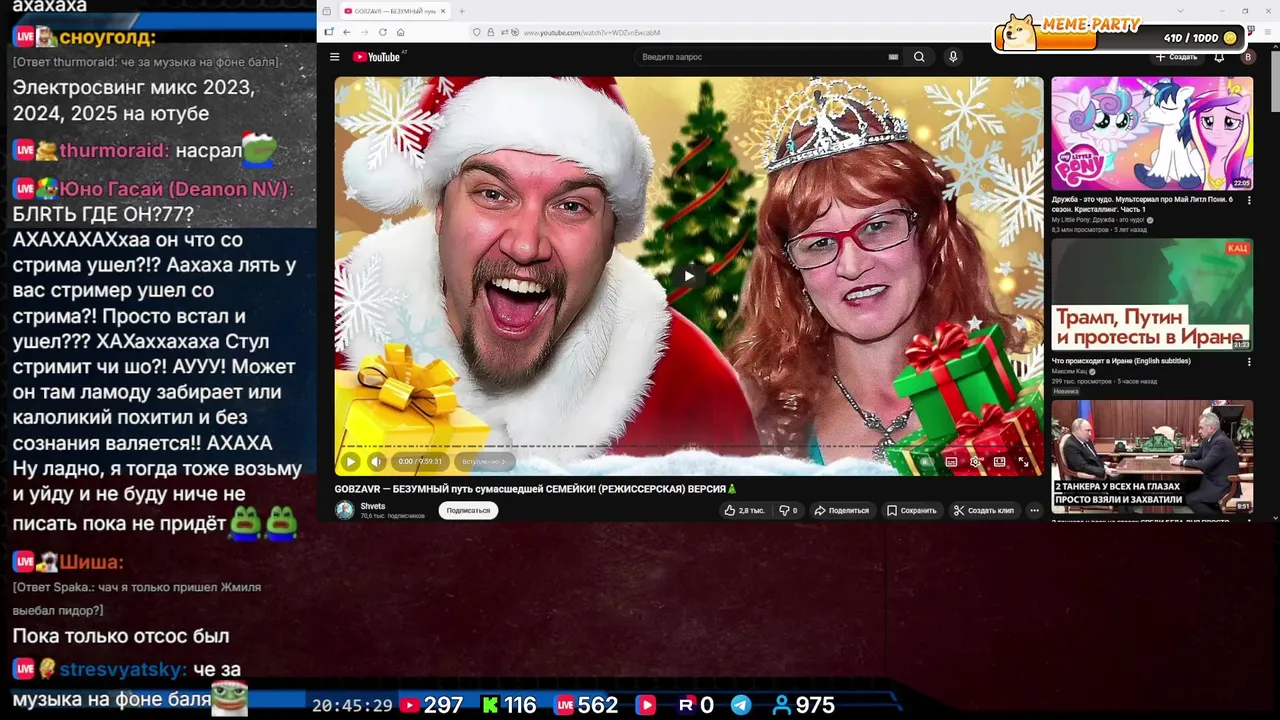Go forward in the browser
This screenshot has height=720, width=1280.
pyautogui.click(x=365, y=32)
